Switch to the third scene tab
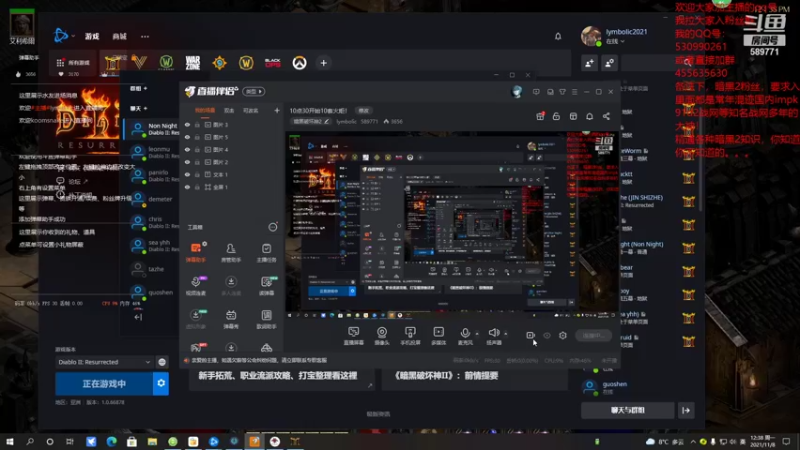The height and width of the screenshot is (450, 800). (x=251, y=110)
